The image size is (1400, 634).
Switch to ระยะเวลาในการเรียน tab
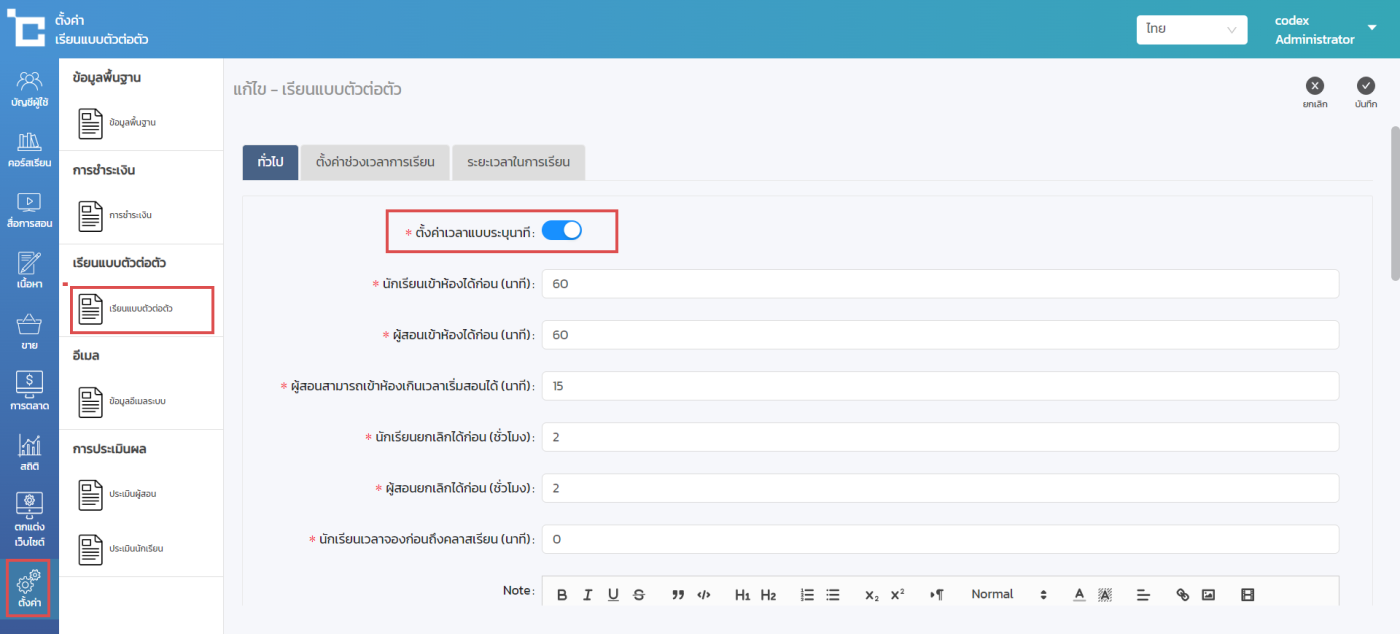(x=518, y=162)
